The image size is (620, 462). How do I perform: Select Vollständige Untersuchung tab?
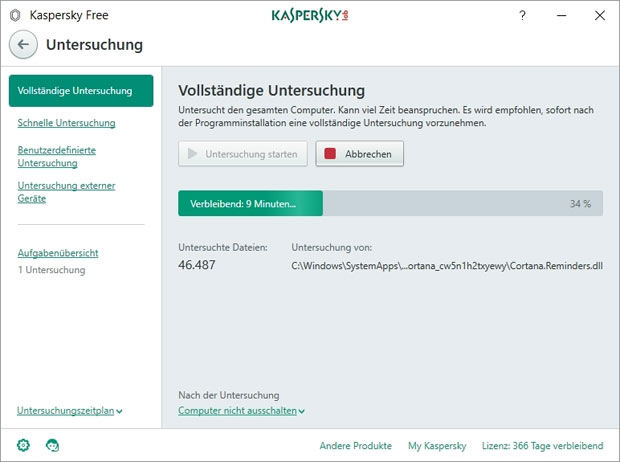tap(81, 91)
